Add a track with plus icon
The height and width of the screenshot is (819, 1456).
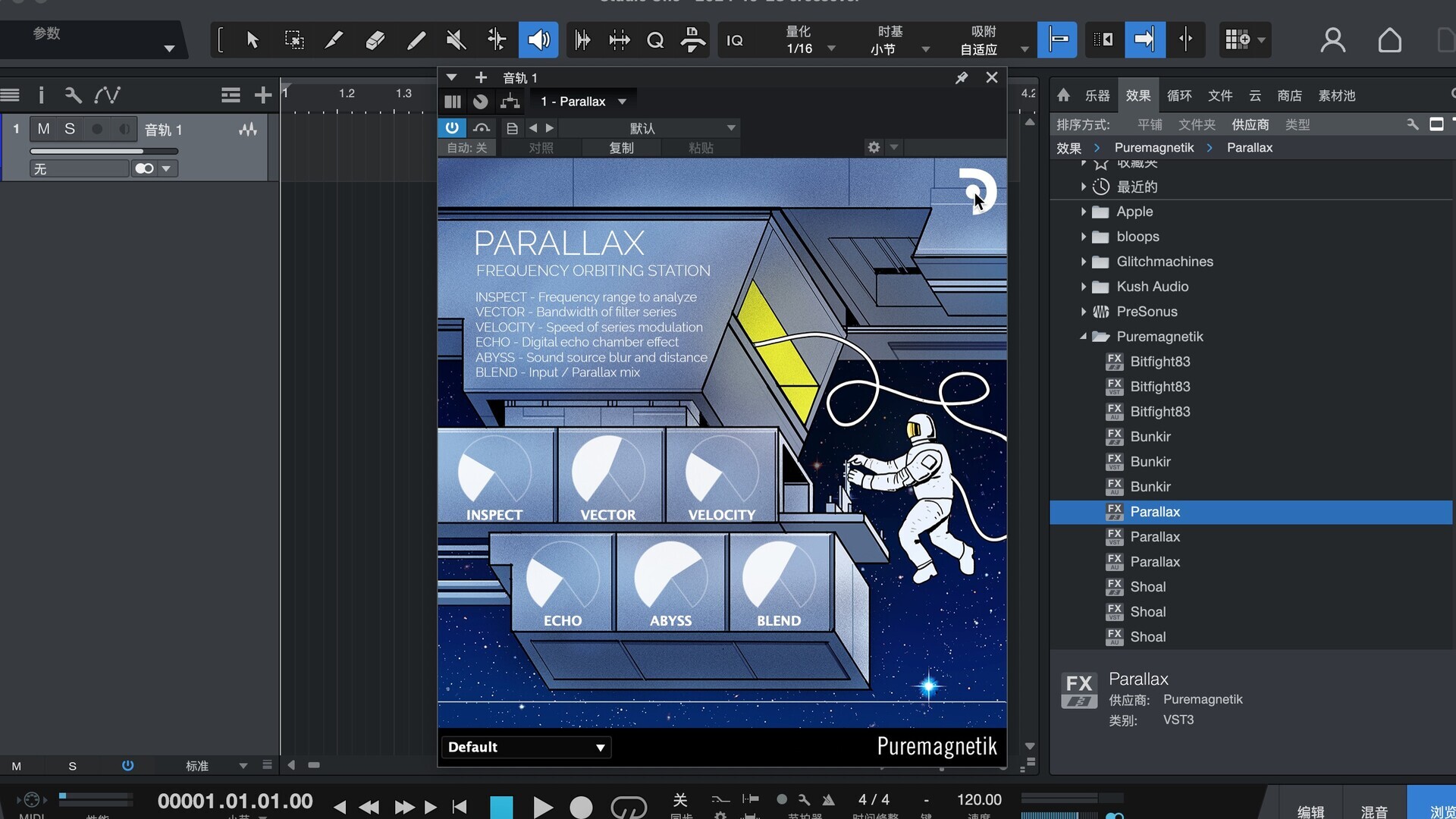262,95
